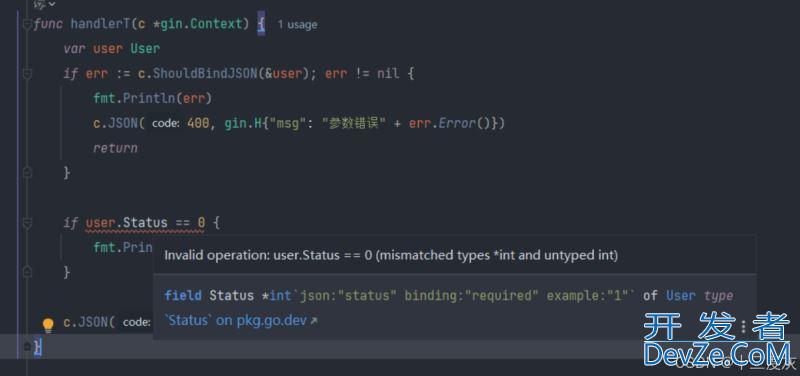
Task: Collapse the if user.Status block in the gutter
Action: (x=28, y=223)
